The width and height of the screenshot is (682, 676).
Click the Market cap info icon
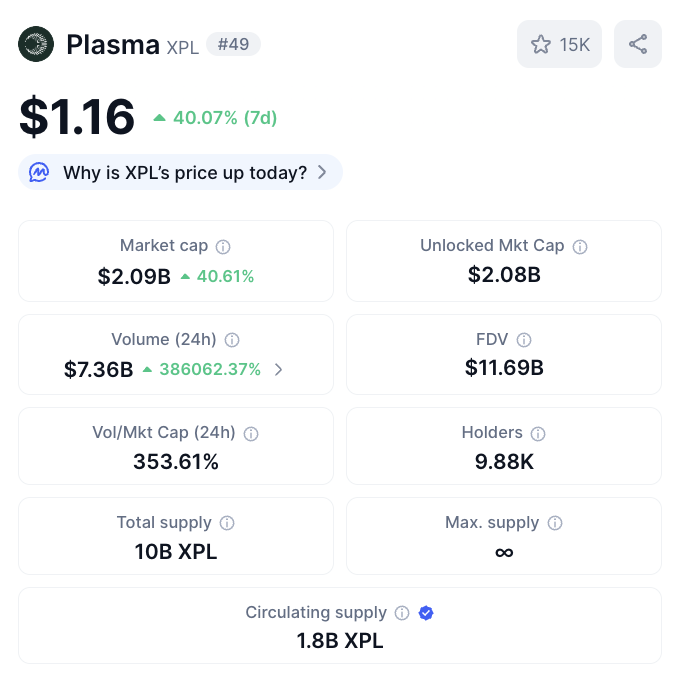point(223,247)
